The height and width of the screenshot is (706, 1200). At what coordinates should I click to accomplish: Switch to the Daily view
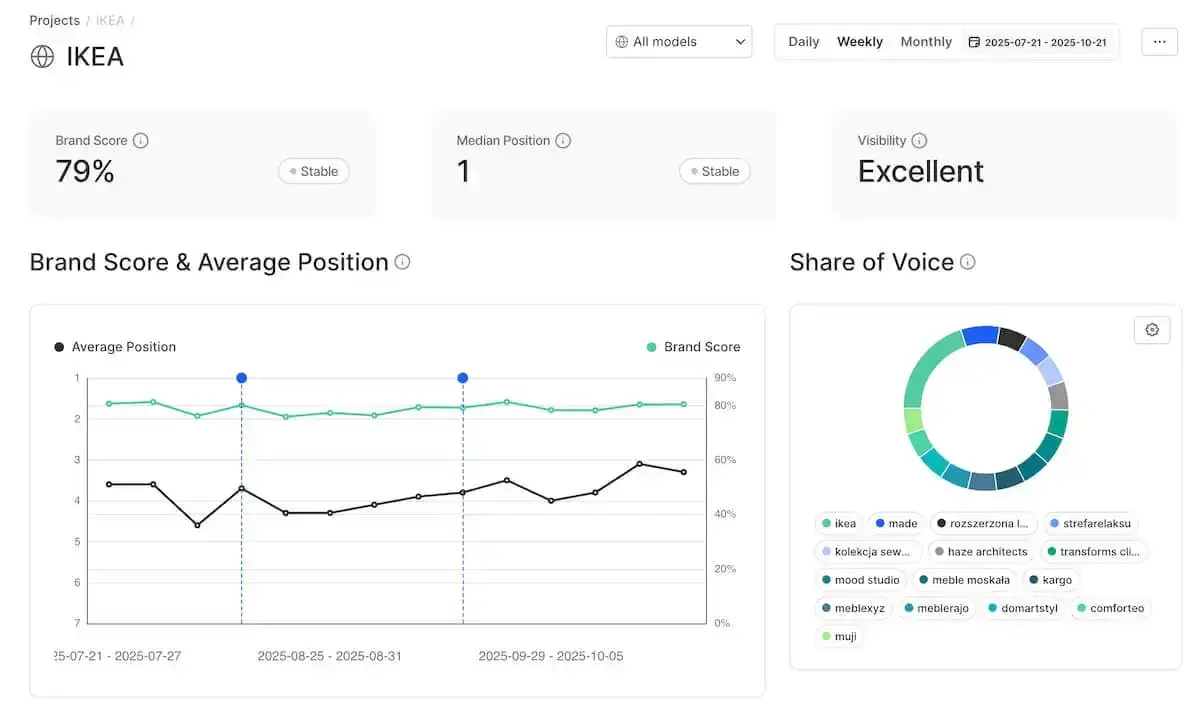click(803, 42)
